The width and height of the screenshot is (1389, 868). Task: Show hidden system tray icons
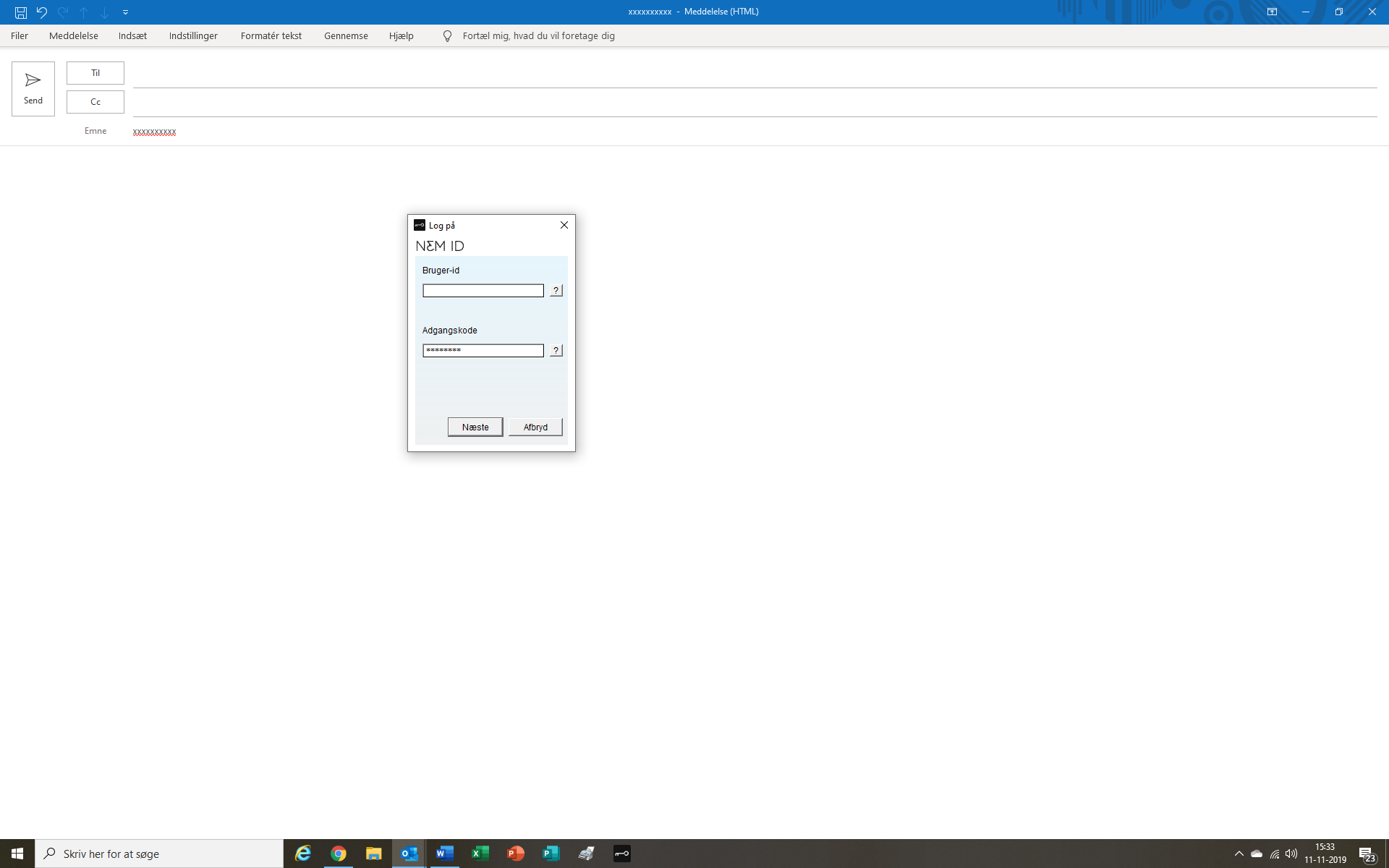[1239, 854]
